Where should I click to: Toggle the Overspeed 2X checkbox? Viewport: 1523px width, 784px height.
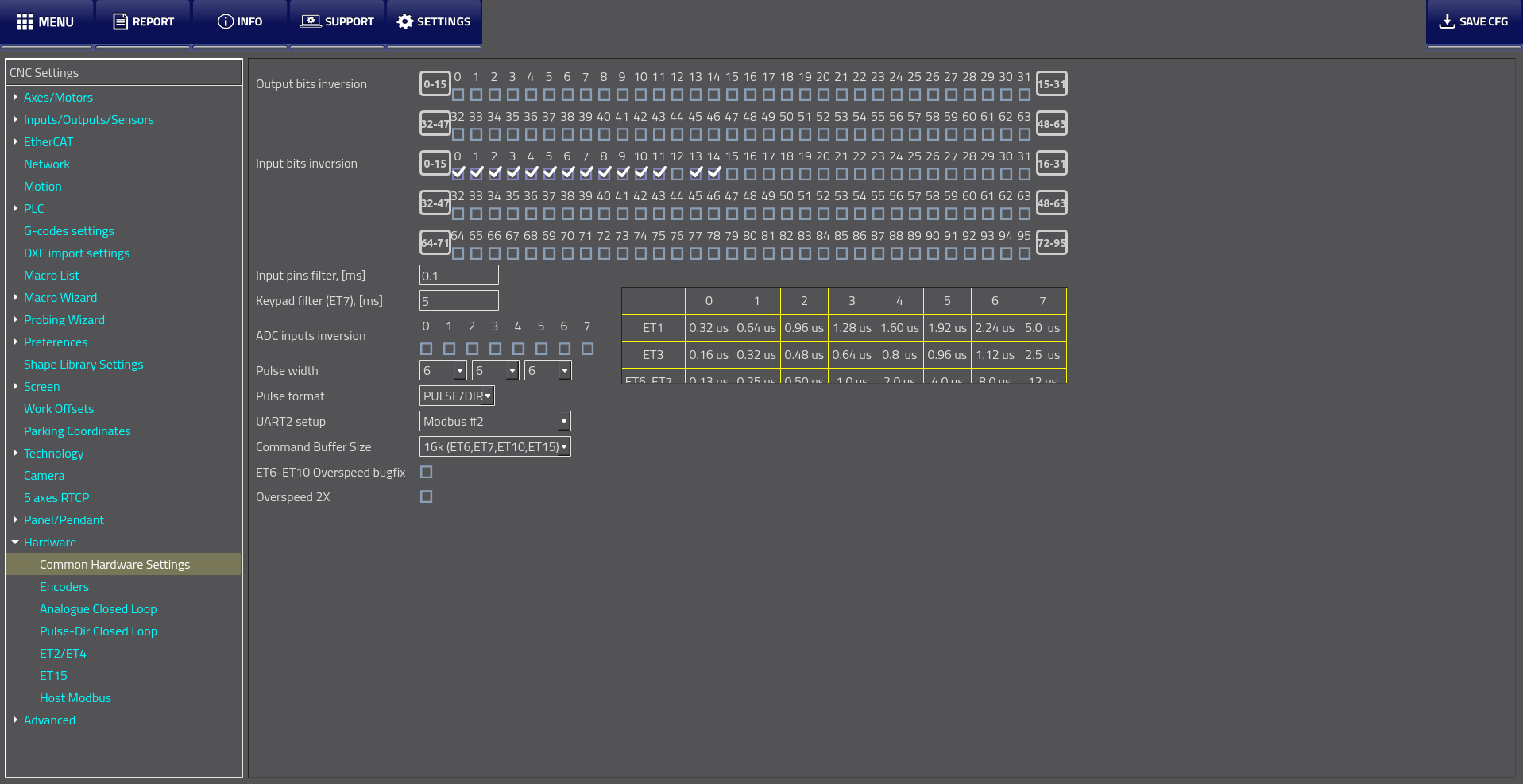(427, 497)
